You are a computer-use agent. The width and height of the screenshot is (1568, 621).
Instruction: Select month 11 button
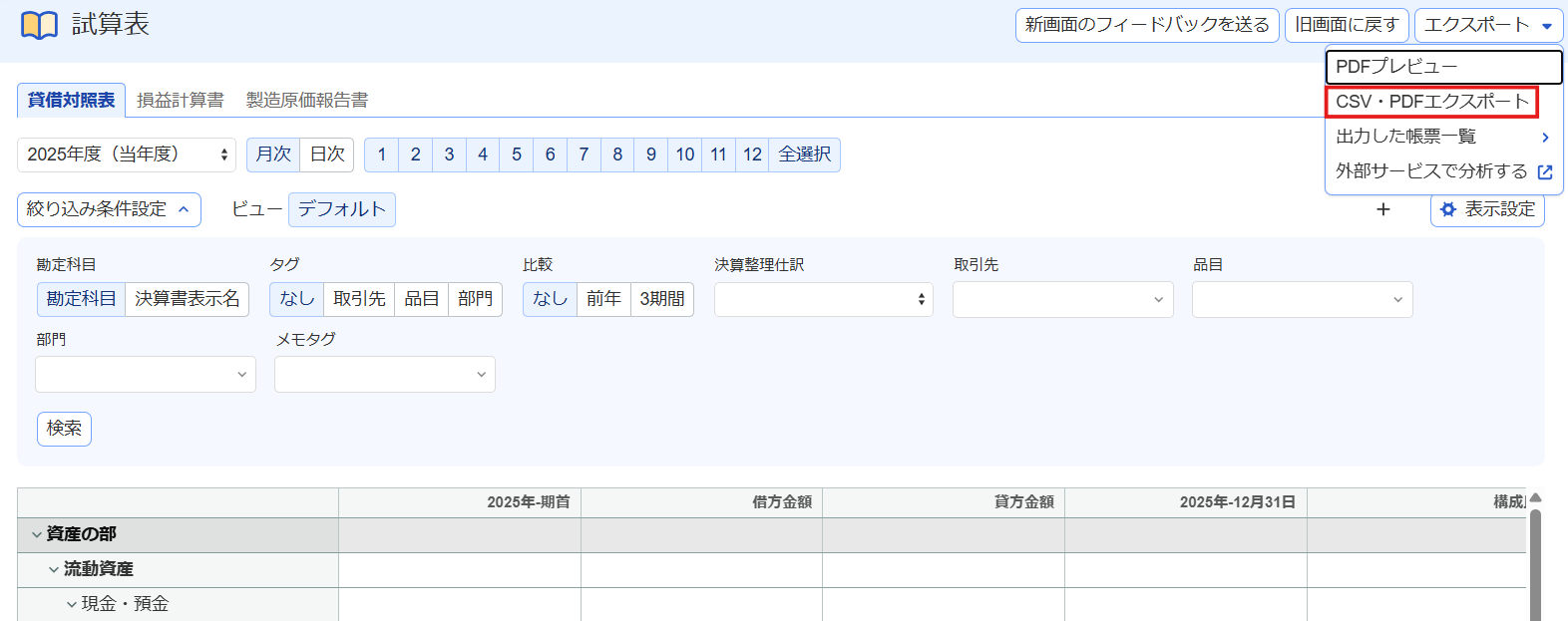719,155
